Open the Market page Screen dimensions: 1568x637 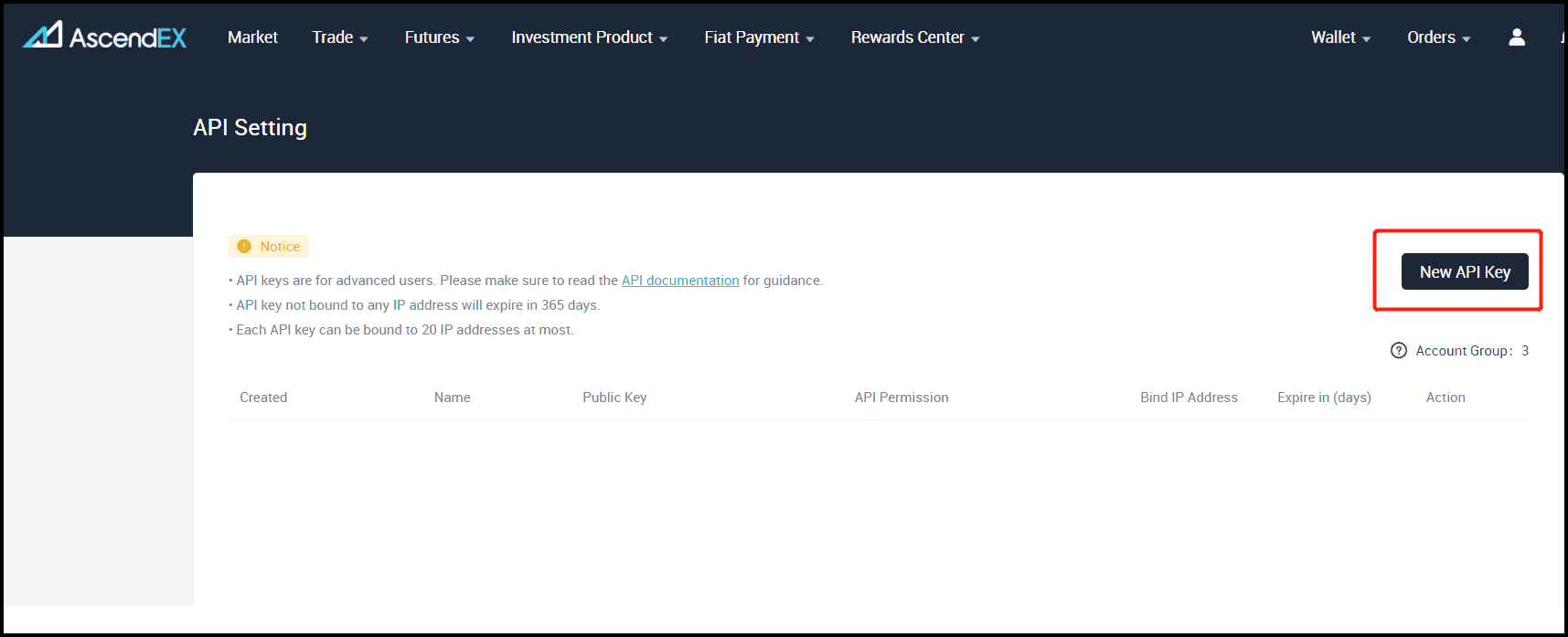pyautogui.click(x=252, y=37)
